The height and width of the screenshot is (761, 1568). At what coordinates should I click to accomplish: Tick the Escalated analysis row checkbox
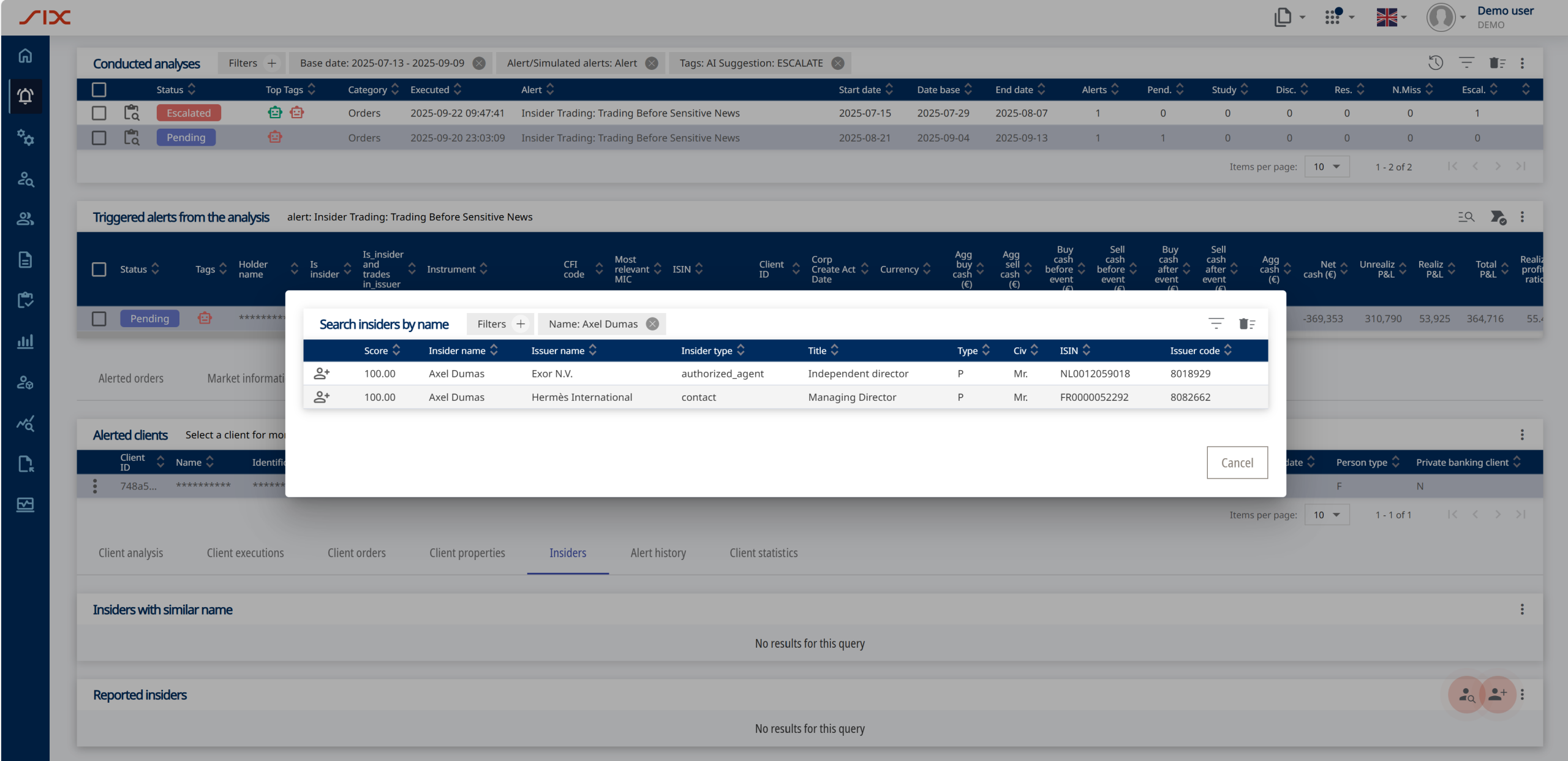pyautogui.click(x=99, y=113)
